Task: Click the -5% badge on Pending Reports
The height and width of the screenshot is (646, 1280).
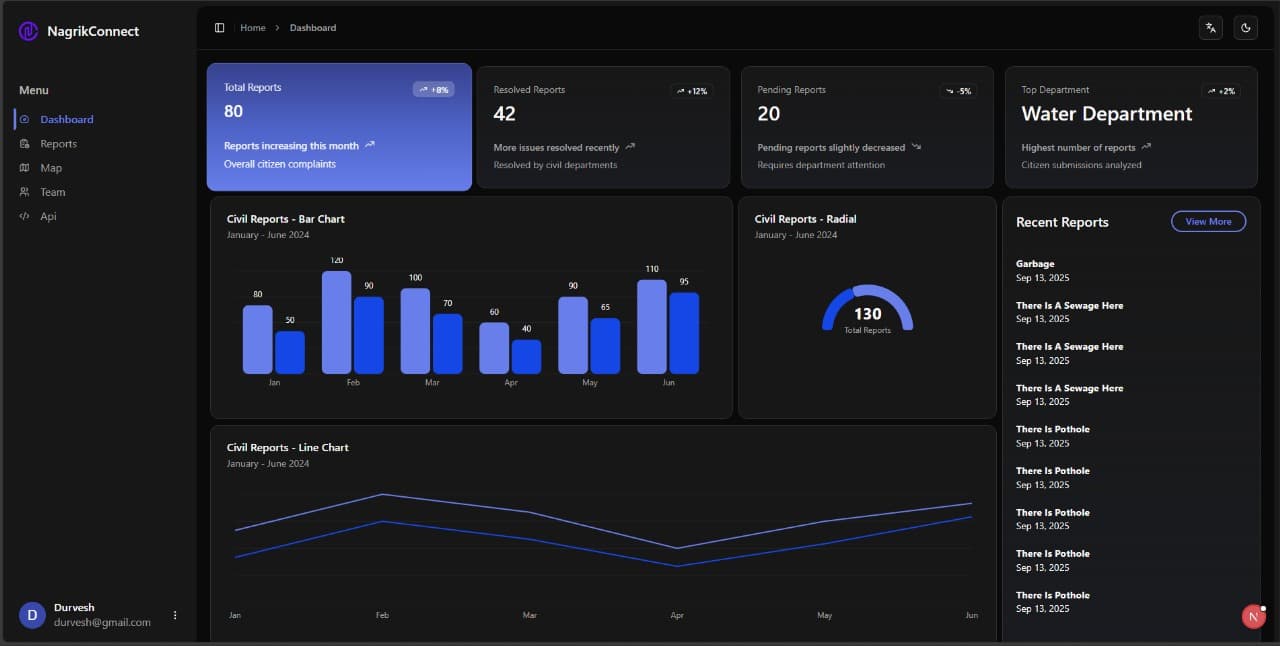Action: [958, 91]
